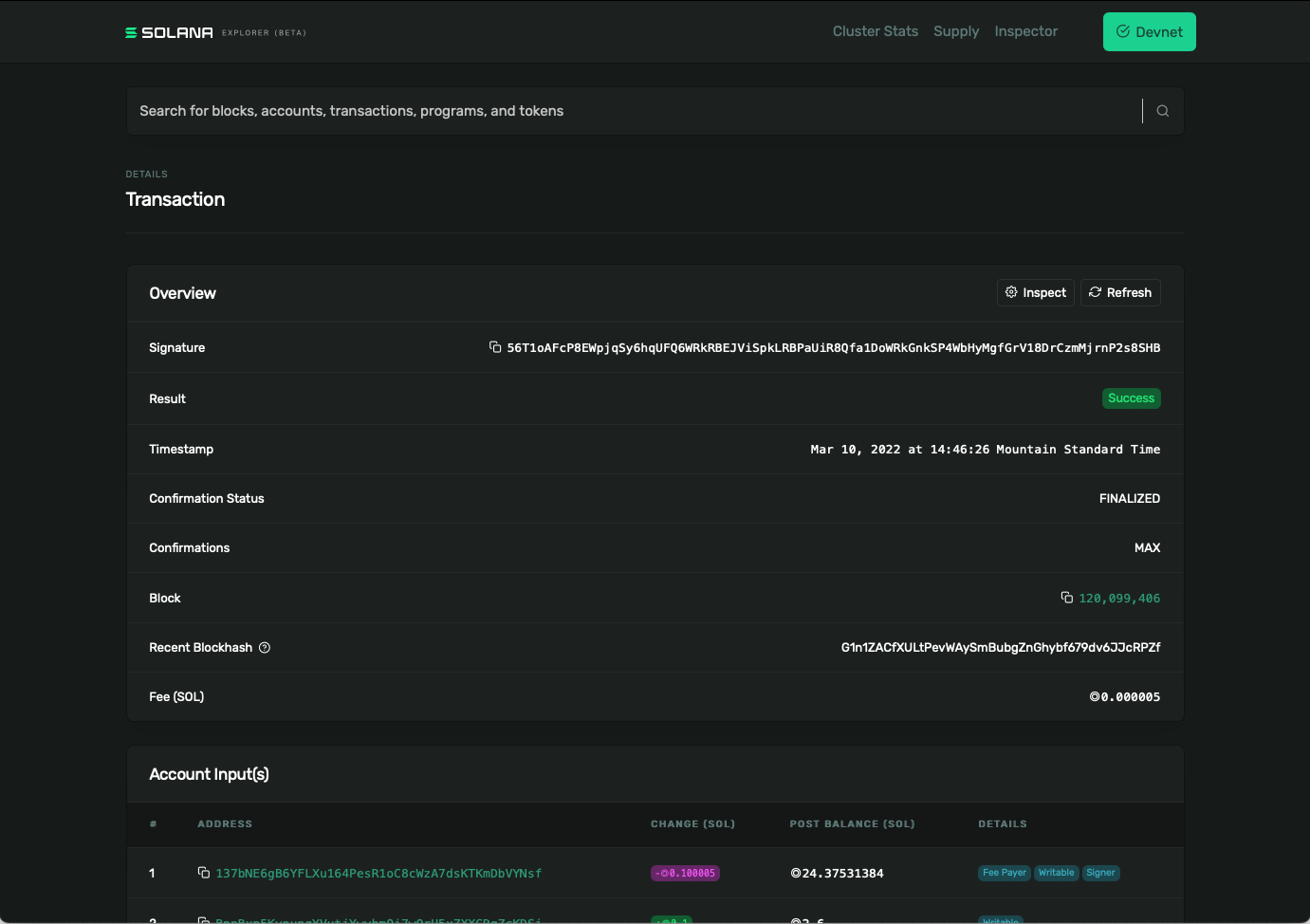Screen dimensions: 1310x924
Task: Toggle the Devnet cluster selector
Action: 1149,31
